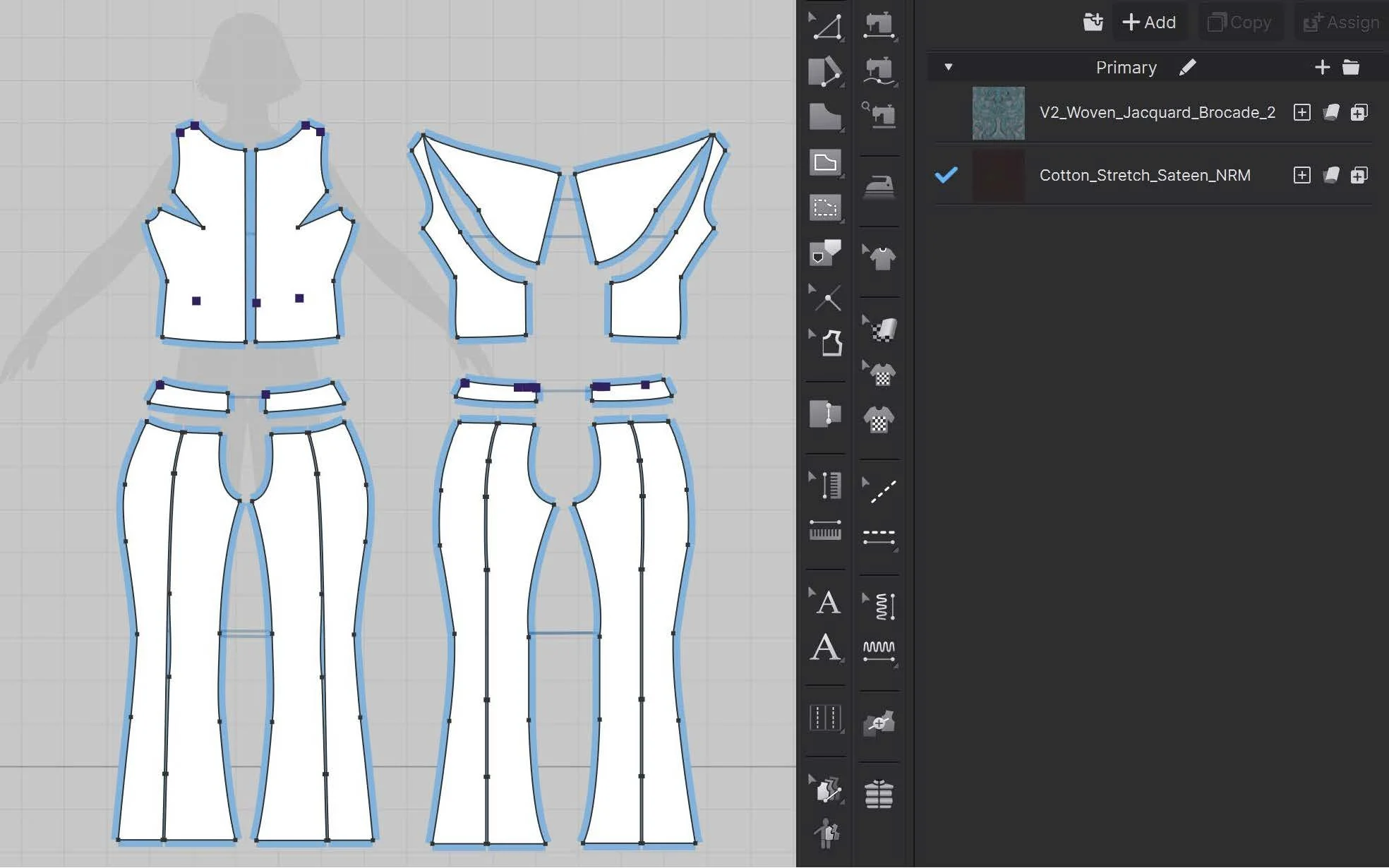Click plus-box icon beside V2_Woven_Jacquard_Brocade_2

[1301, 113]
